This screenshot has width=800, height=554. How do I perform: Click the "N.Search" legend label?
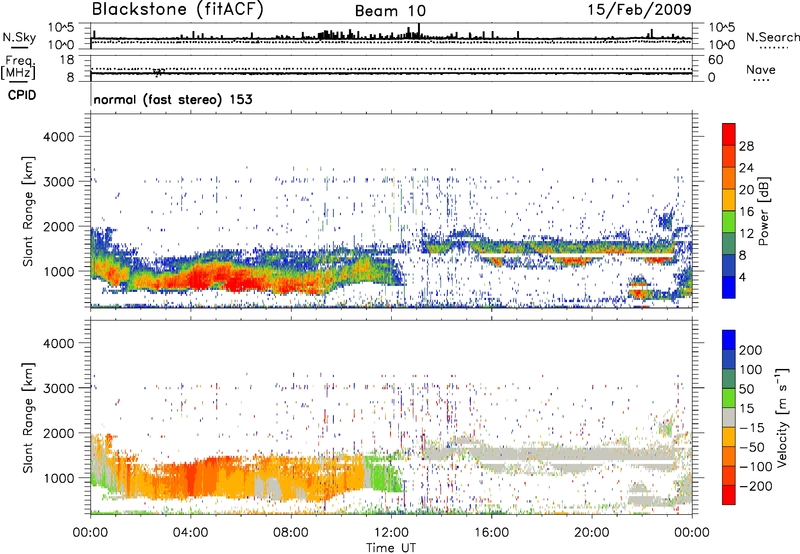[x=772, y=37]
